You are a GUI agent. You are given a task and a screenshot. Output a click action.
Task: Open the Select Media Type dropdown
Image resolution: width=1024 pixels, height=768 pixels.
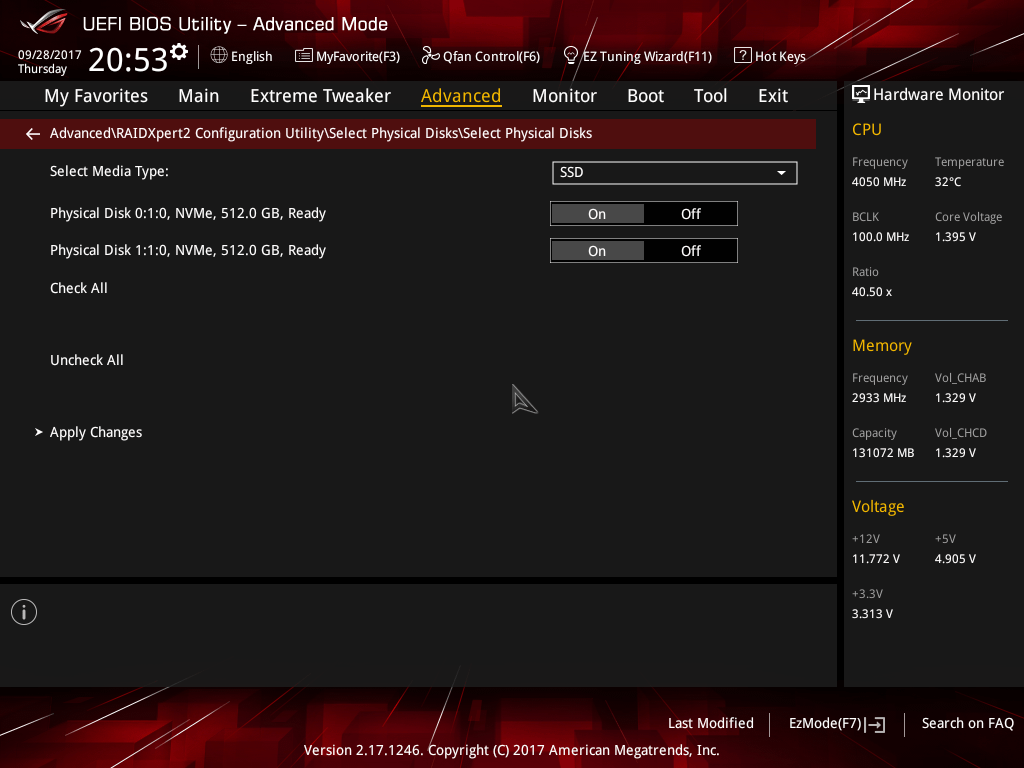click(x=675, y=173)
